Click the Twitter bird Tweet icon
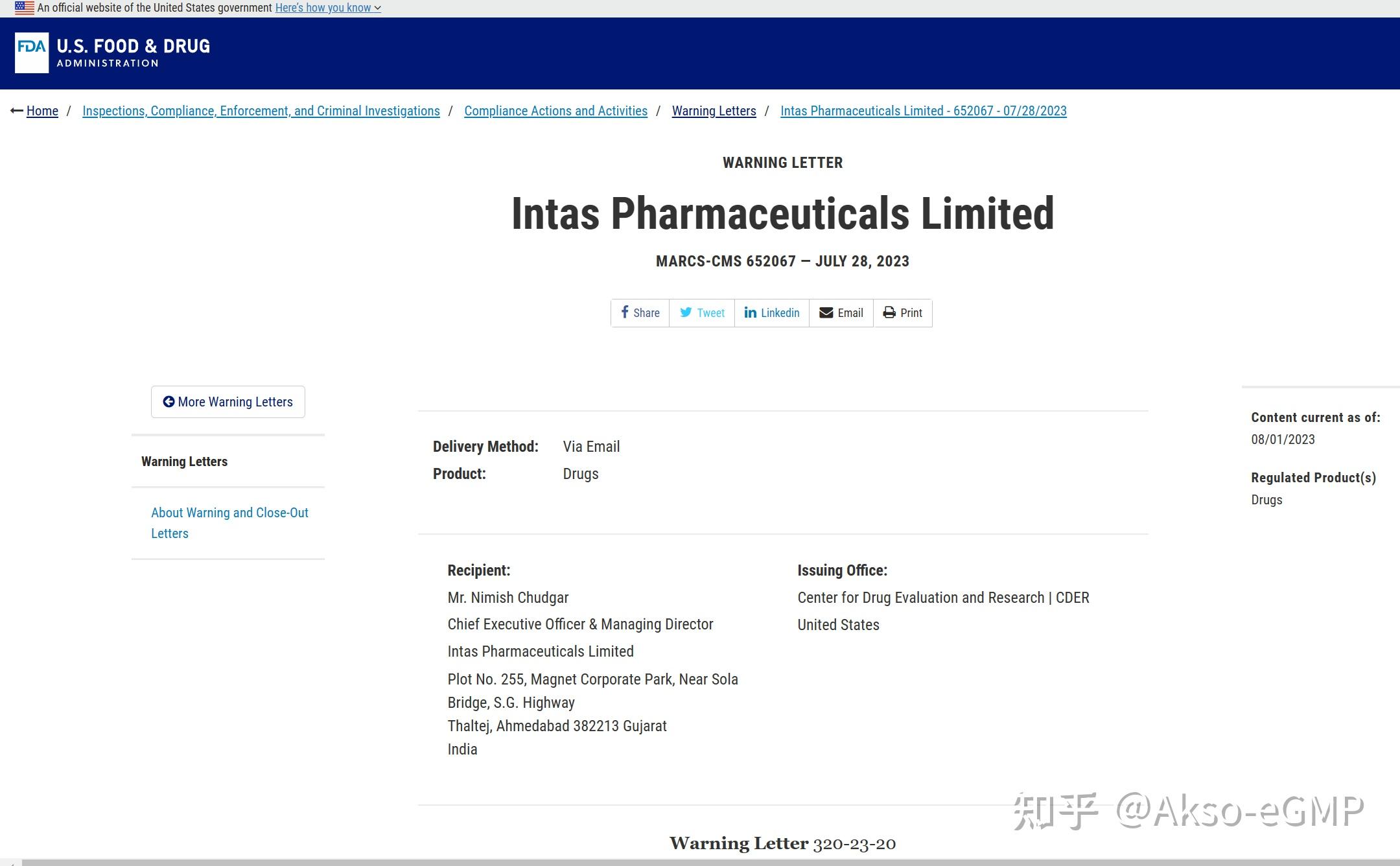This screenshot has height=866, width=1400. [685, 312]
